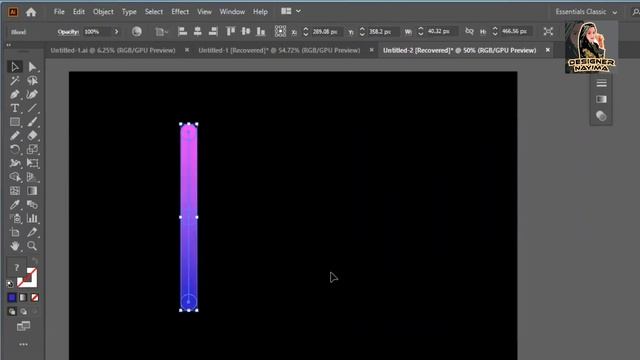Select the Direct Selection tool
The height and width of the screenshot is (360, 640).
(32, 67)
